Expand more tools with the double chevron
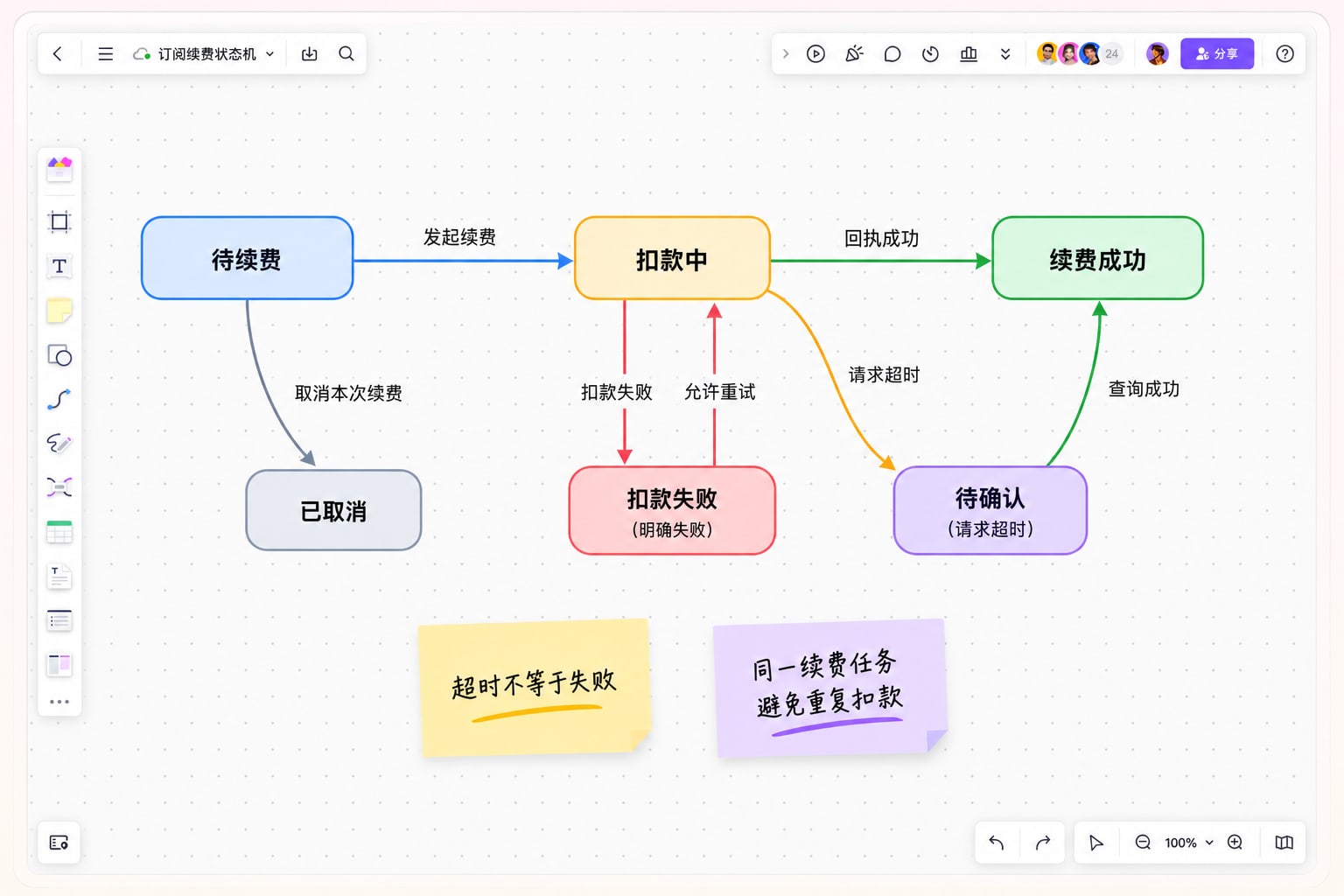This screenshot has width=1344, height=896. pyautogui.click(x=1005, y=54)
